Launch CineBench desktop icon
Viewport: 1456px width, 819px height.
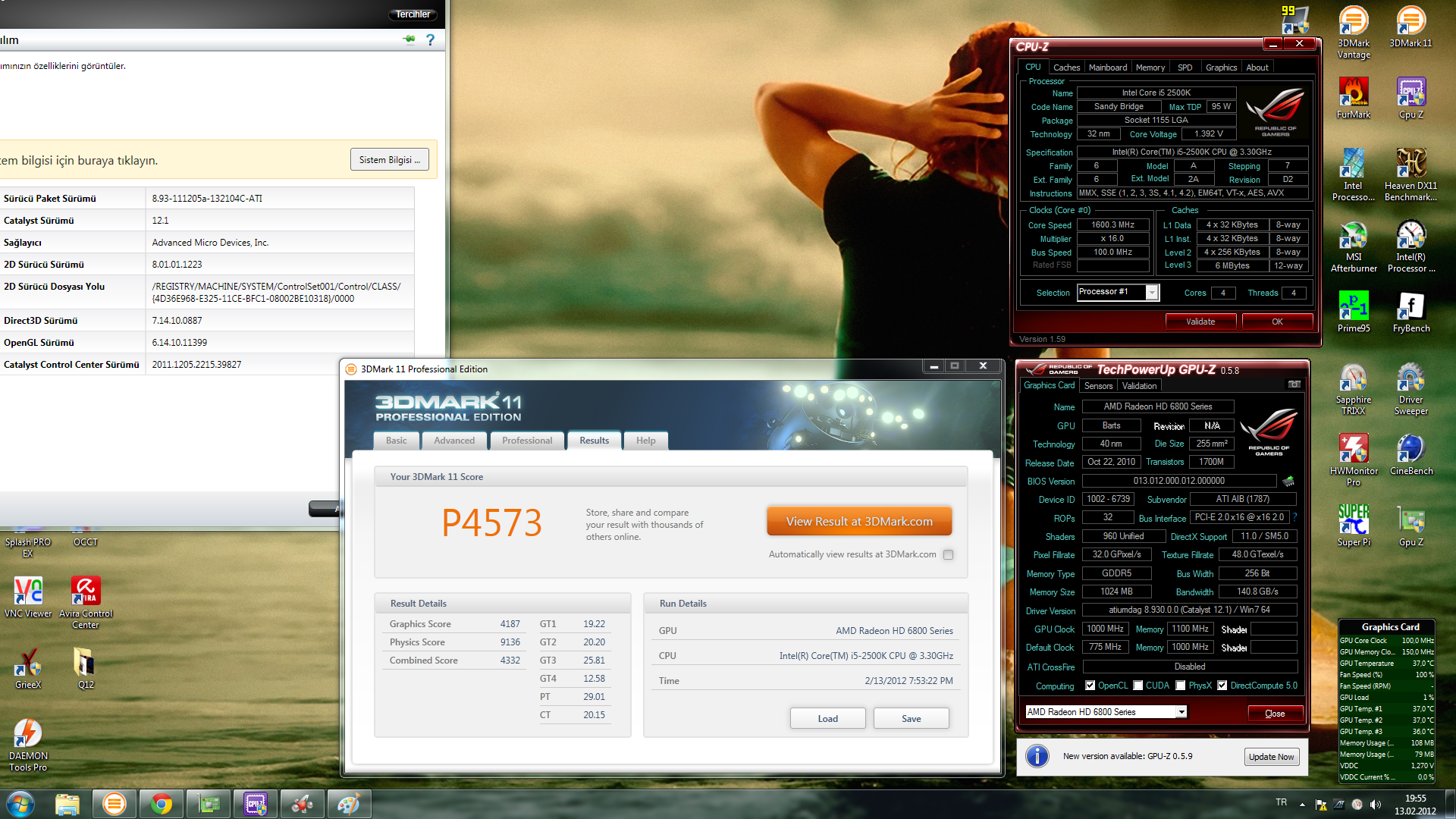[1410, 455]
